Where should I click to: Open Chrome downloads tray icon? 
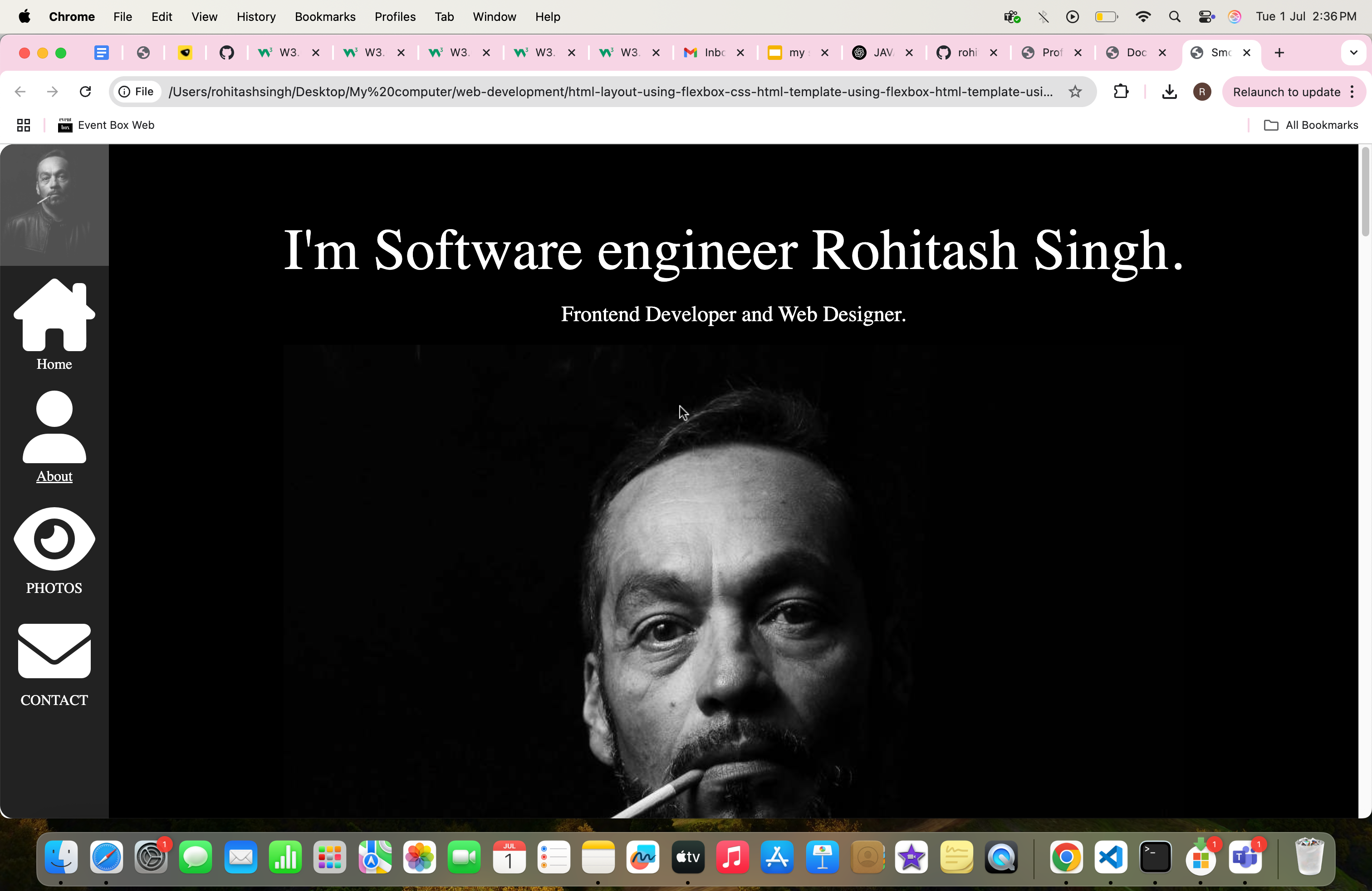(x=1169, y=92)
